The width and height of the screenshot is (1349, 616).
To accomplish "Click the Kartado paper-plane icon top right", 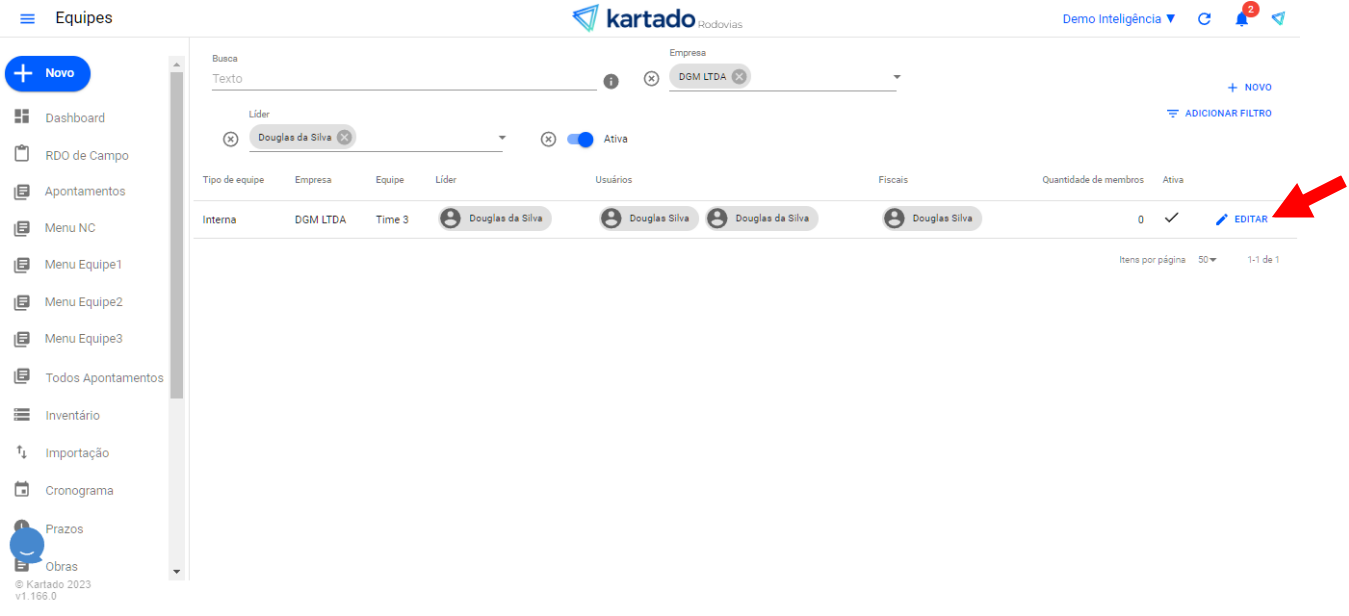I will click(x=1278, y=19).
